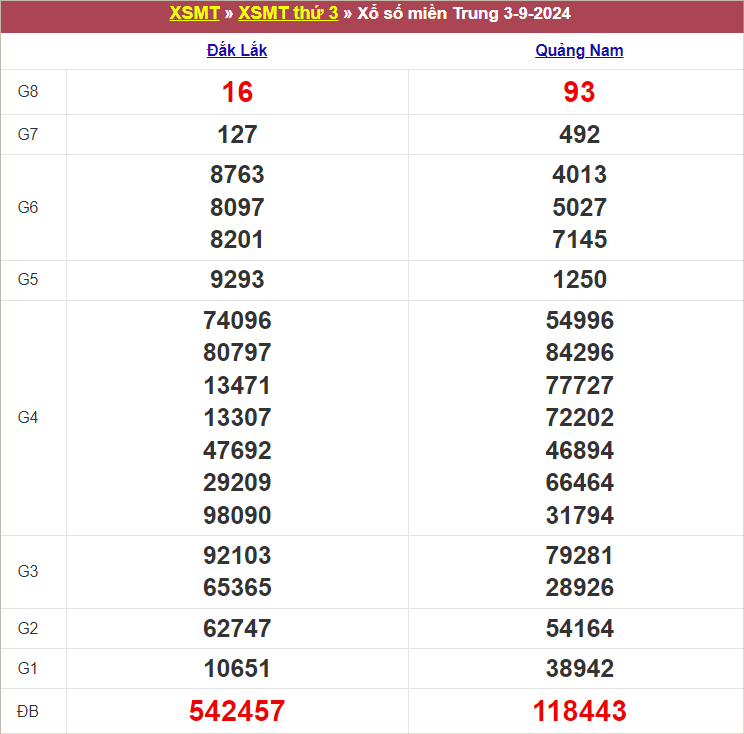Viewport: 744px width, 734px height.
Task: Select Đắk Lắk G4 number 98090
Action: pyautogui.click(x=237, y=515)
